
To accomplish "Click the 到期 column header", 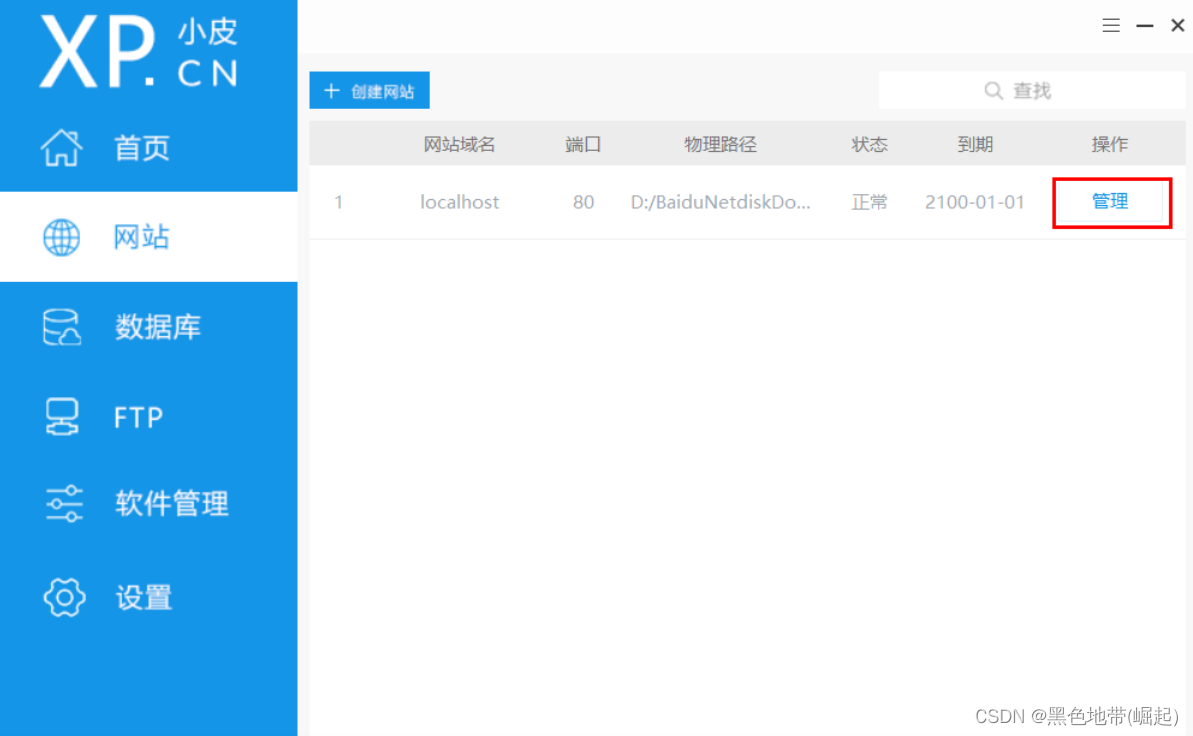I will (x=975, y=144).
